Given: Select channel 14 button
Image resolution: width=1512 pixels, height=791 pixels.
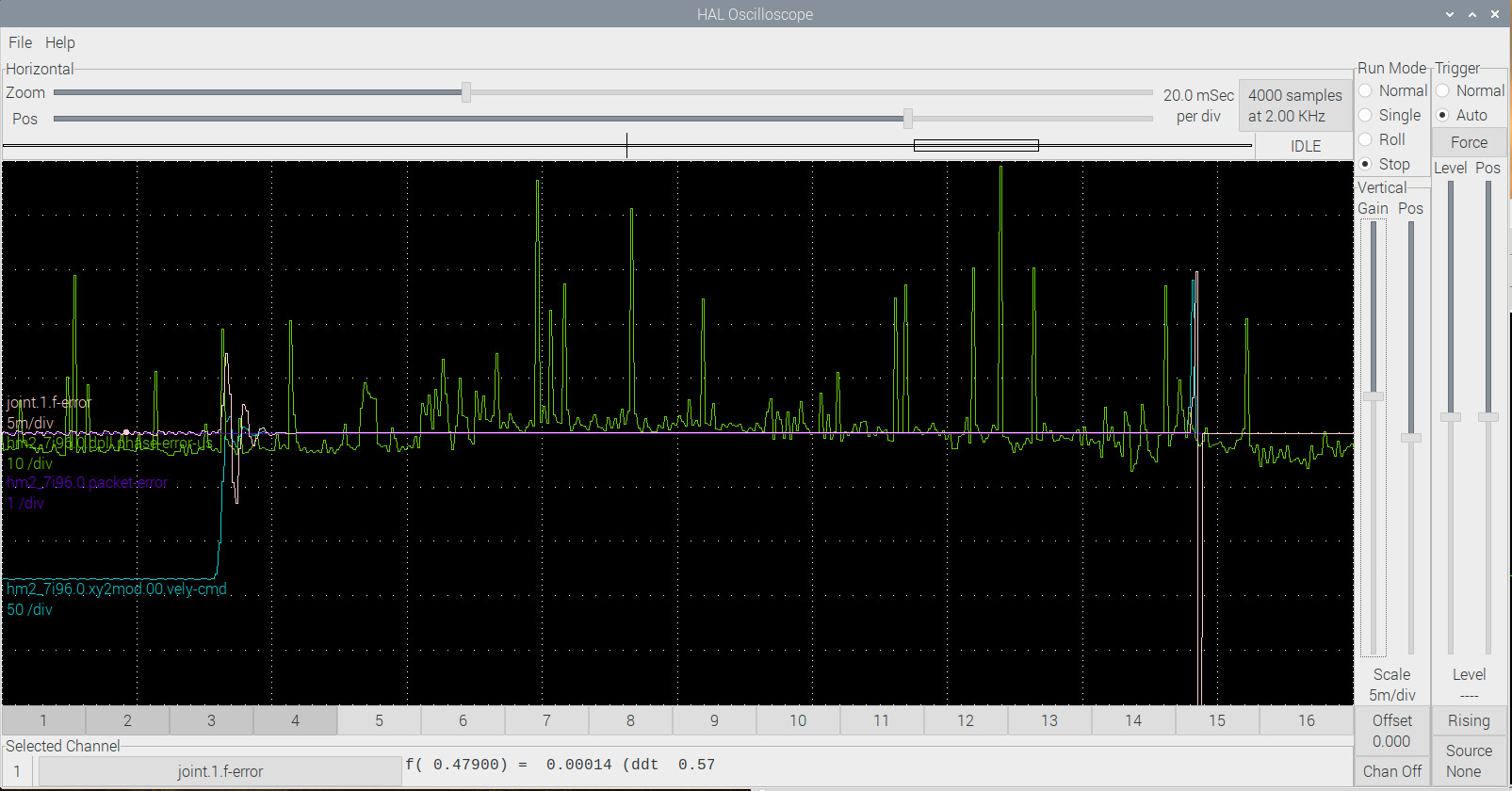Looking at the screenshot, I should point(1133,720).
